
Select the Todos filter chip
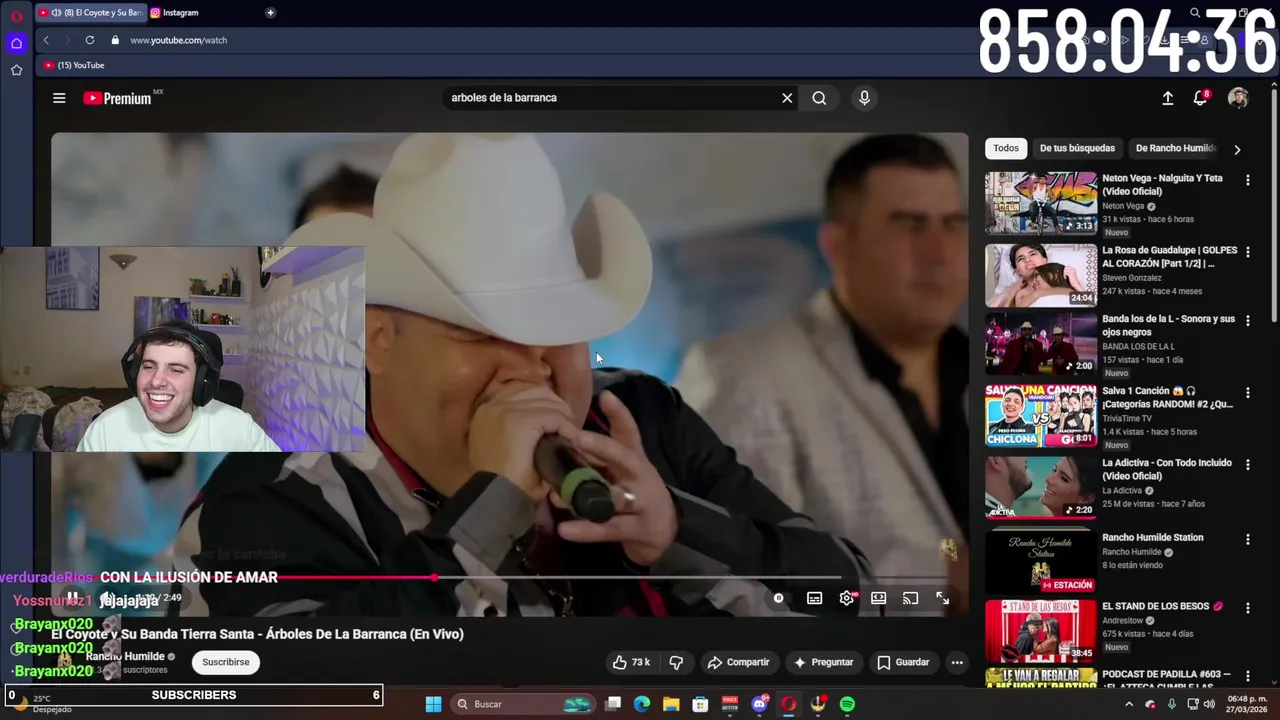pyautogui.click(x=1006, y=148)
